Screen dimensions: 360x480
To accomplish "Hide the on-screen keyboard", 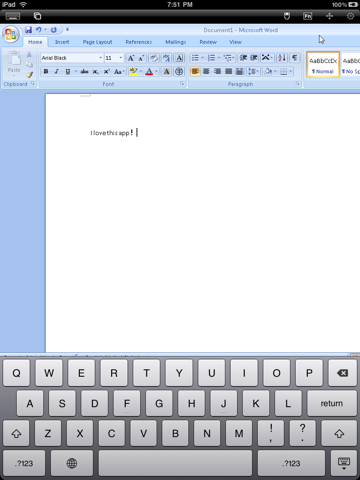I will [x=344, y=463].
